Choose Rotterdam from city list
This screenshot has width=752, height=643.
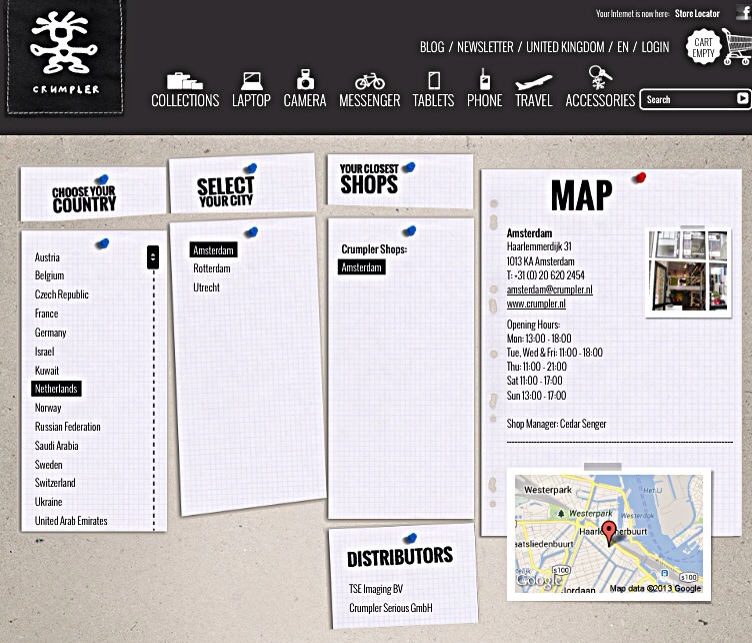(212, 269)
